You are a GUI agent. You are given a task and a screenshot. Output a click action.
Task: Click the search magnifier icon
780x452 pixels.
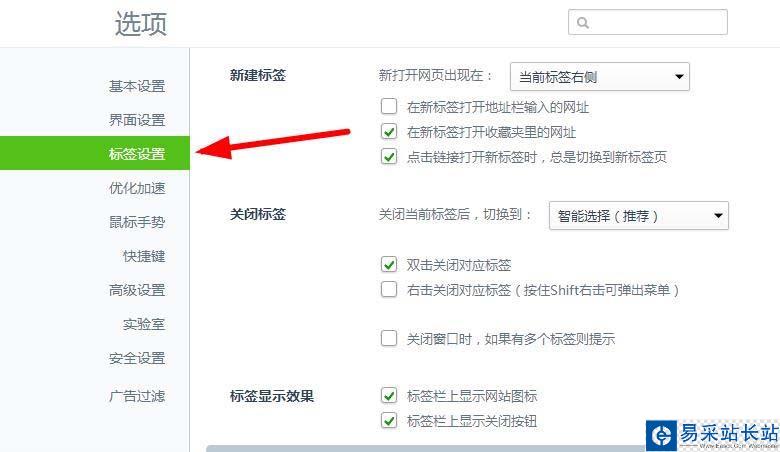pos(583,23)
